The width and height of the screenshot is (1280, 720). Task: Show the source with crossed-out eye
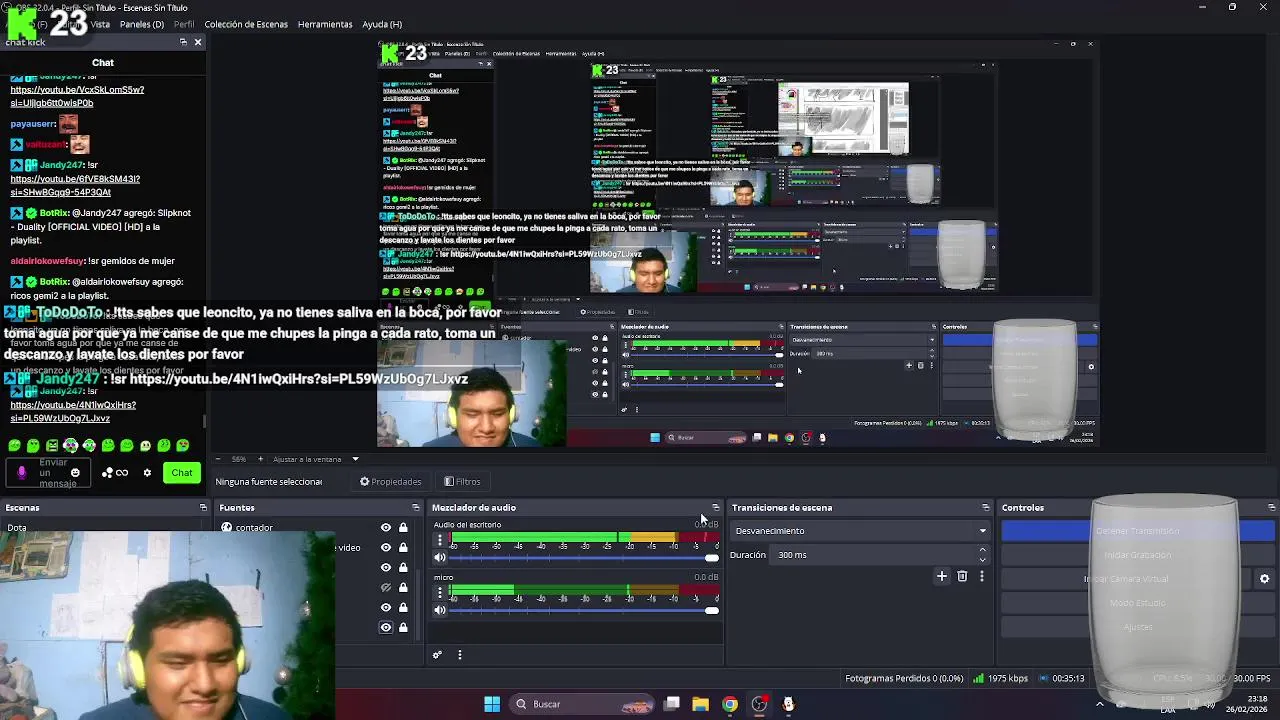pyautogui.click(x=386, y=587)
